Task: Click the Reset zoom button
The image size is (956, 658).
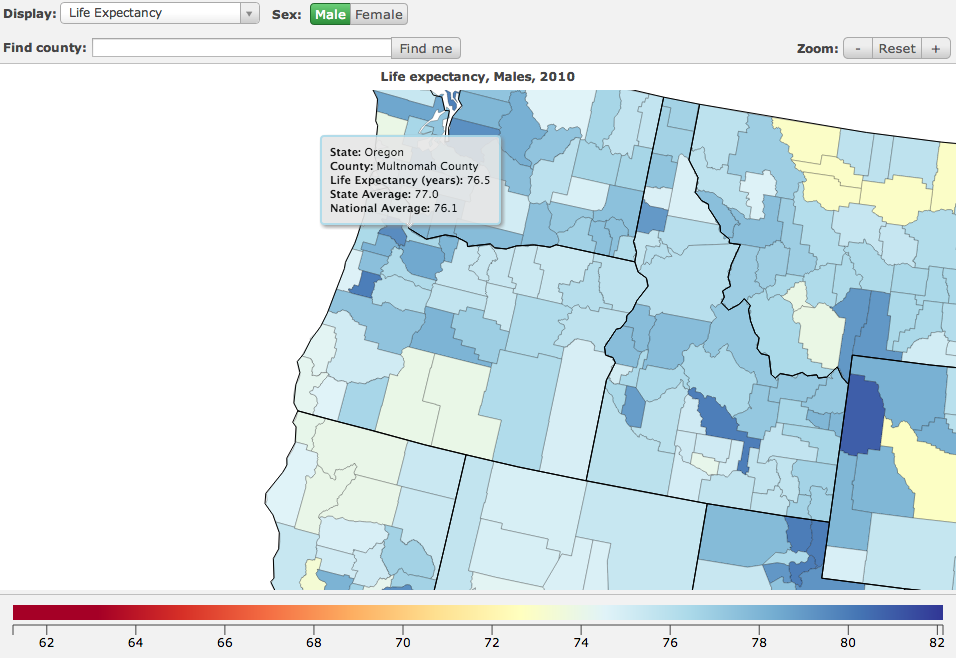Action: [x=896, y=48]
